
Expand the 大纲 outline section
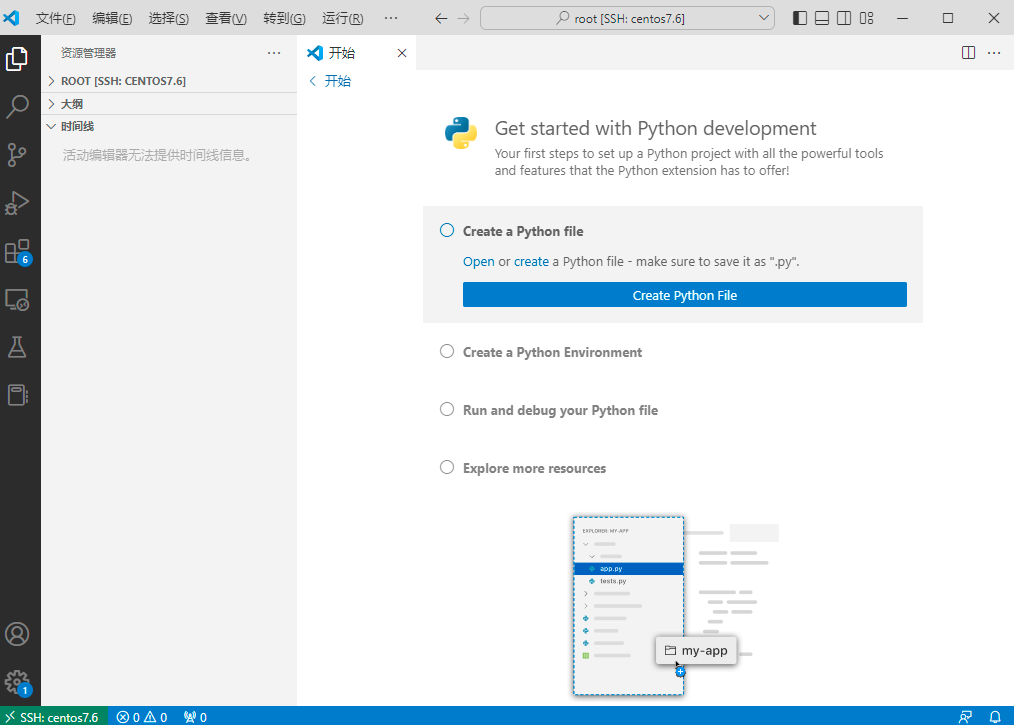(169, 103)
